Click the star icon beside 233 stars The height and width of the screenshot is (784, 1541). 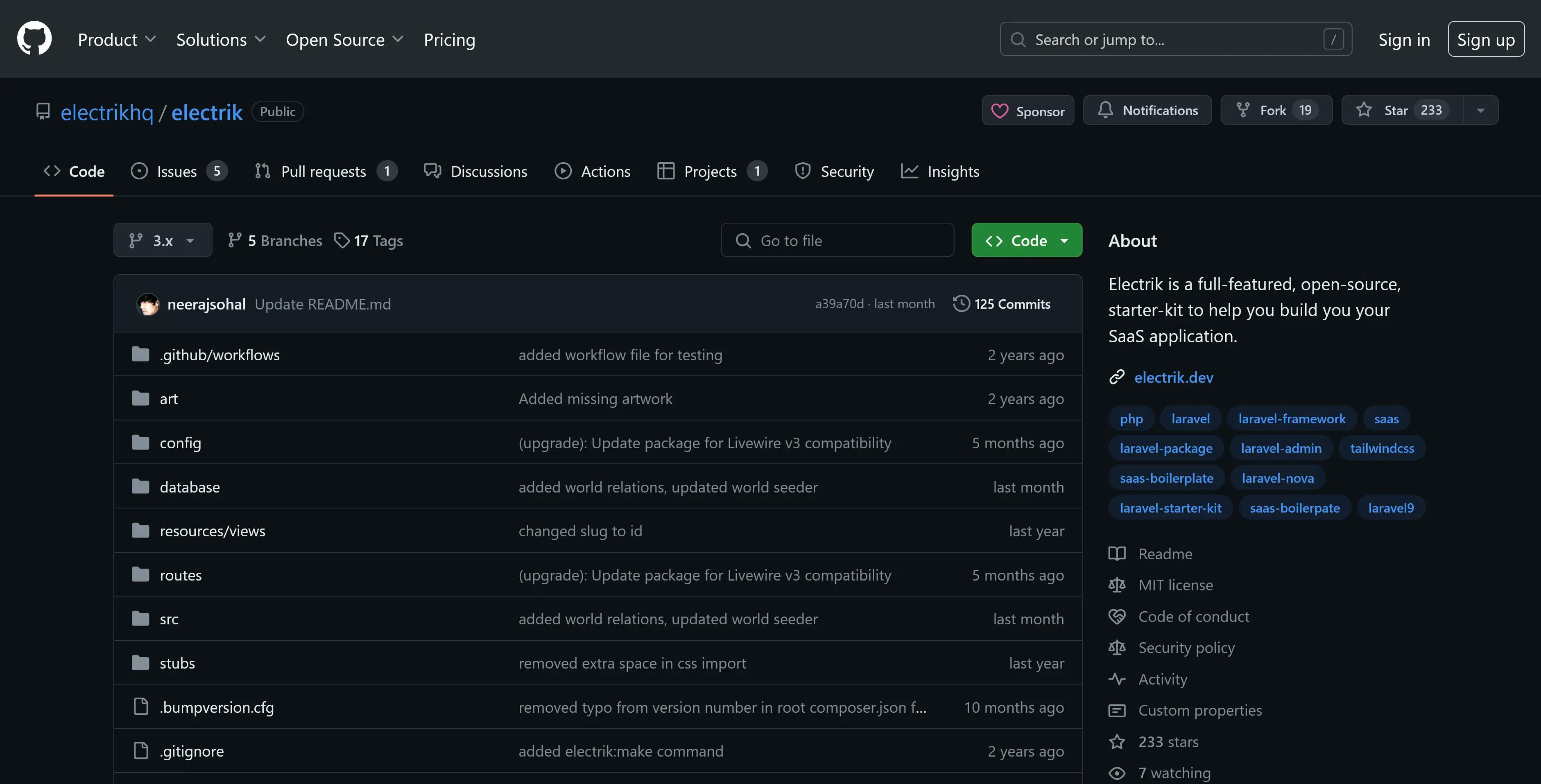click(1117, 741)
